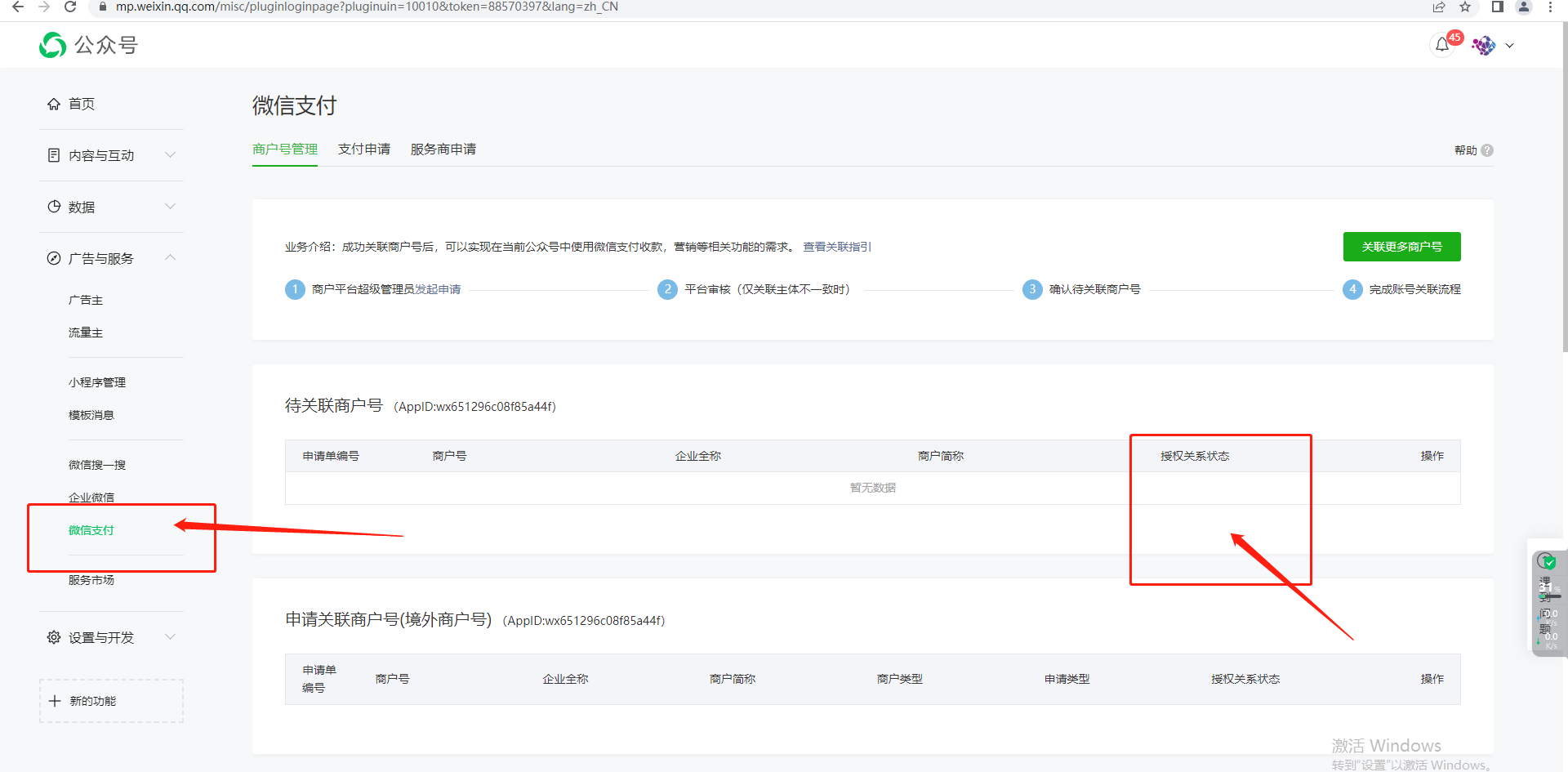This screenshot has width=1568, height=772.
Task: Click the URL text in address bar
Action: pyautogui.click(x=367, y=7)
